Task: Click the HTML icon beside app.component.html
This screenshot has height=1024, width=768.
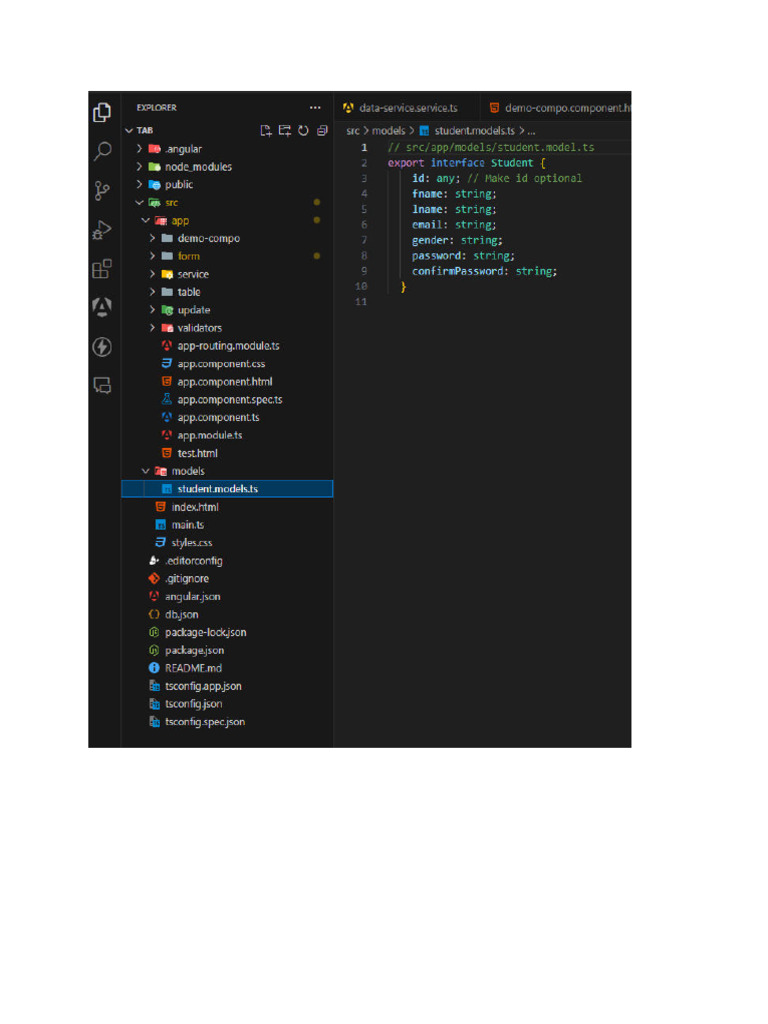Action: pyautogui.click(x=167, y=381)
